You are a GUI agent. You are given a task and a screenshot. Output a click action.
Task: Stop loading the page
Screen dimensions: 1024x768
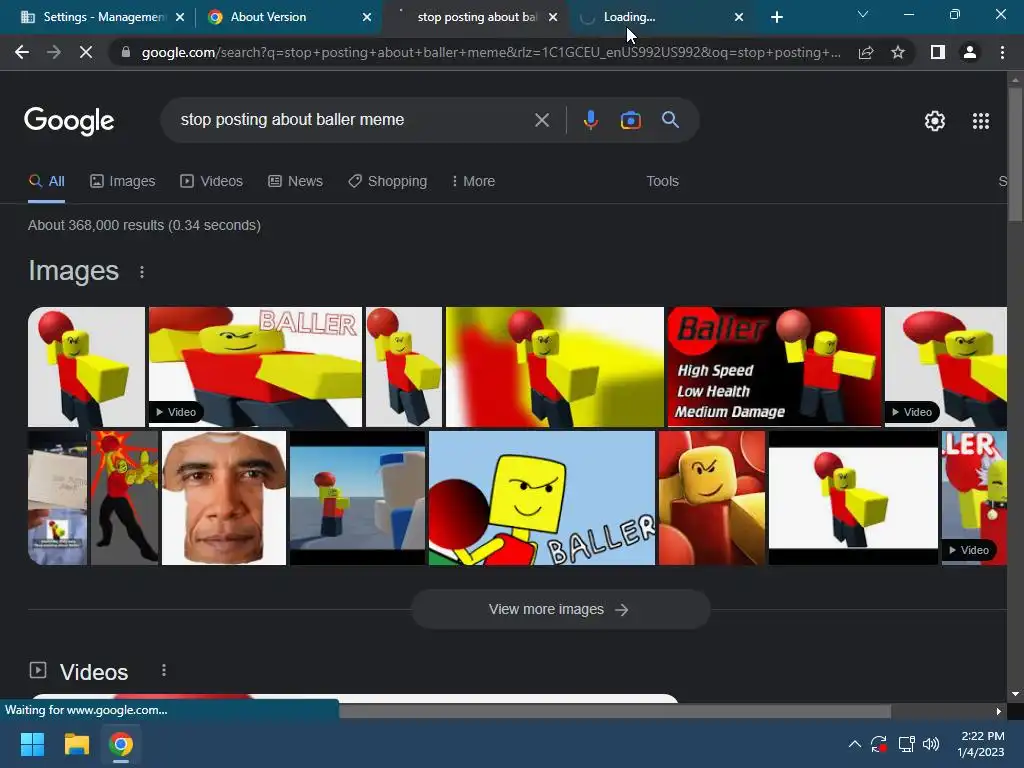point(86,52)
